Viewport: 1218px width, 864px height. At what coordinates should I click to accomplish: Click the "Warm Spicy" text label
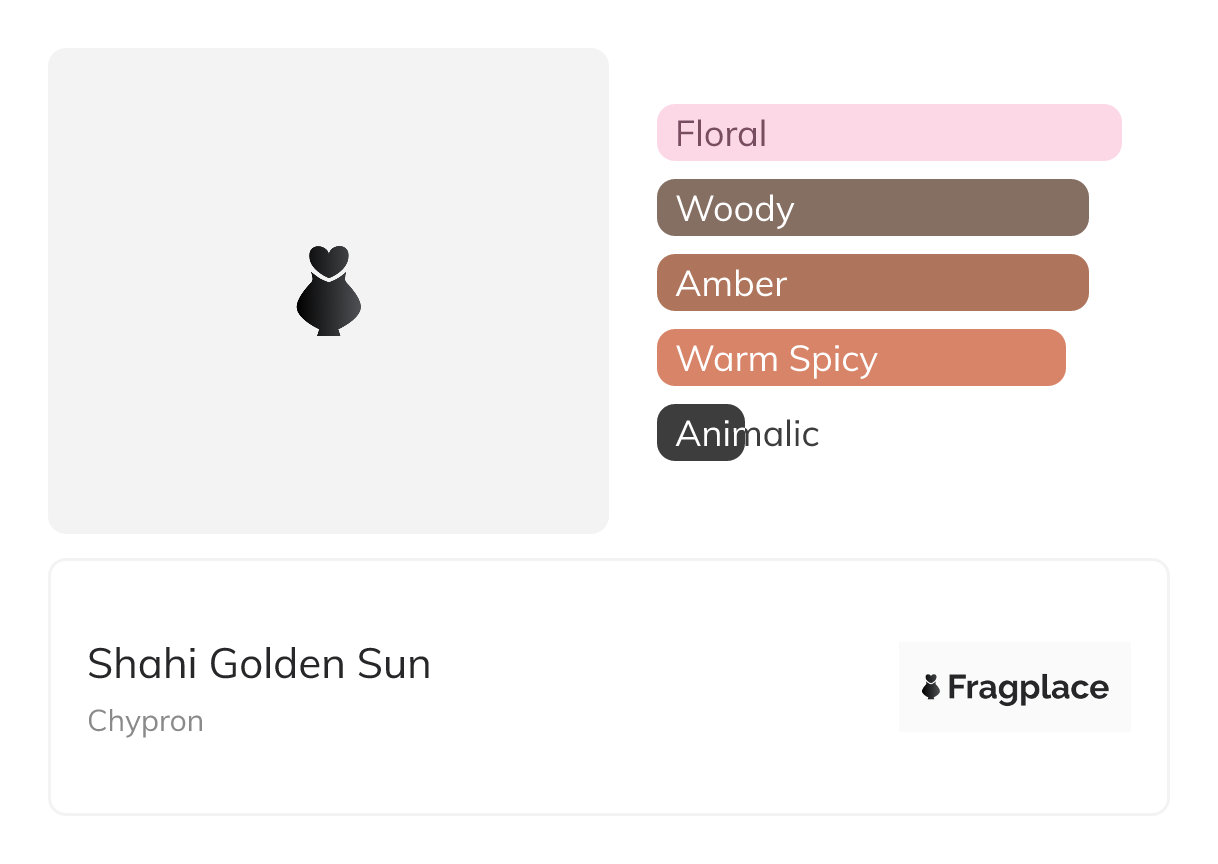point(776,359)
